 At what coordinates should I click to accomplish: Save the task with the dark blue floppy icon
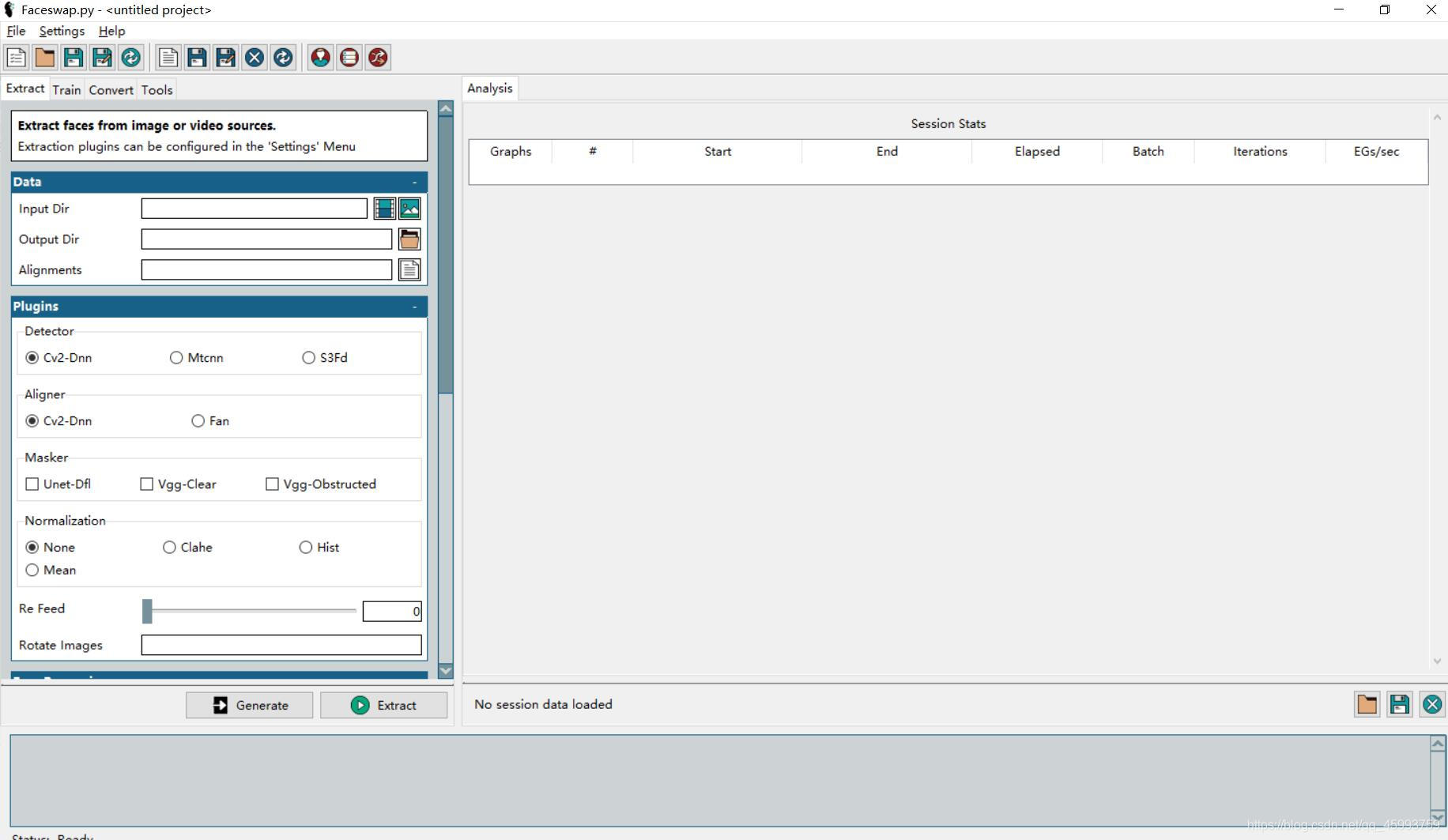click(197, 58)
